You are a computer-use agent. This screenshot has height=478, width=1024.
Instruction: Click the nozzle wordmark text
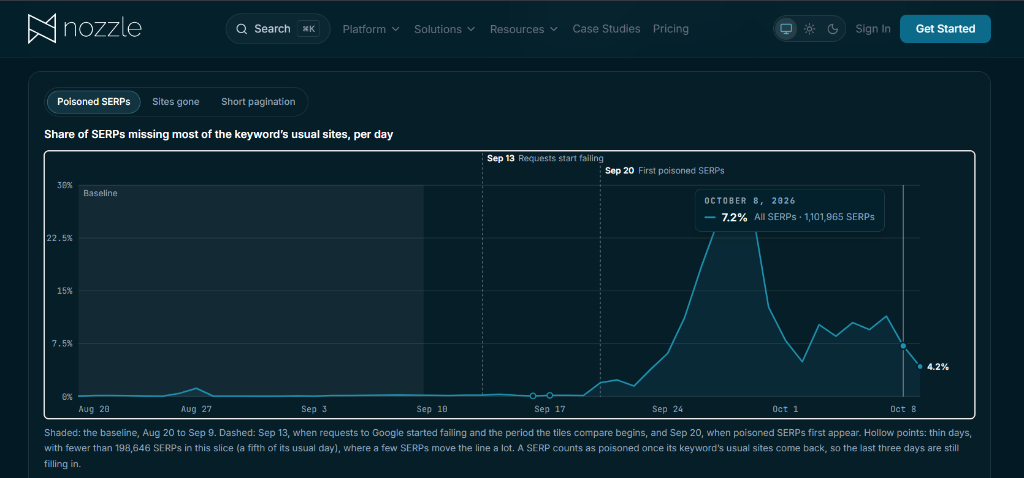coord(103,29)
